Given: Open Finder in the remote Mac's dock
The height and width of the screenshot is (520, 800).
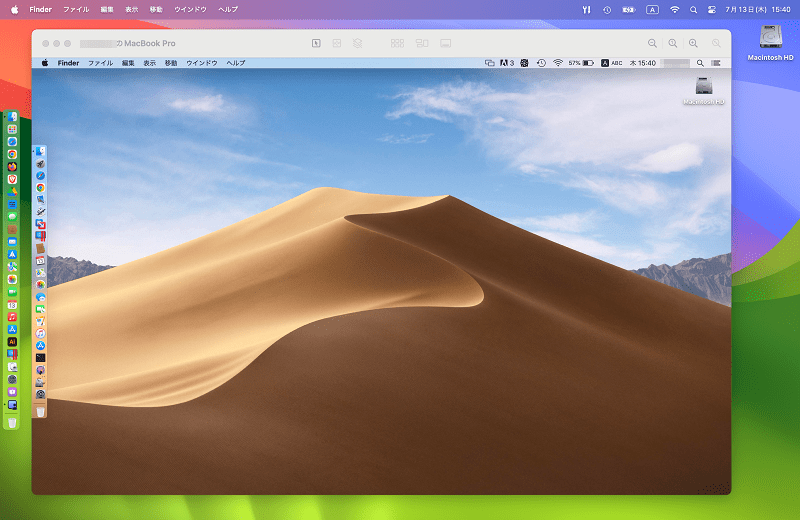Looking at the screenshot, I should 40,151.
